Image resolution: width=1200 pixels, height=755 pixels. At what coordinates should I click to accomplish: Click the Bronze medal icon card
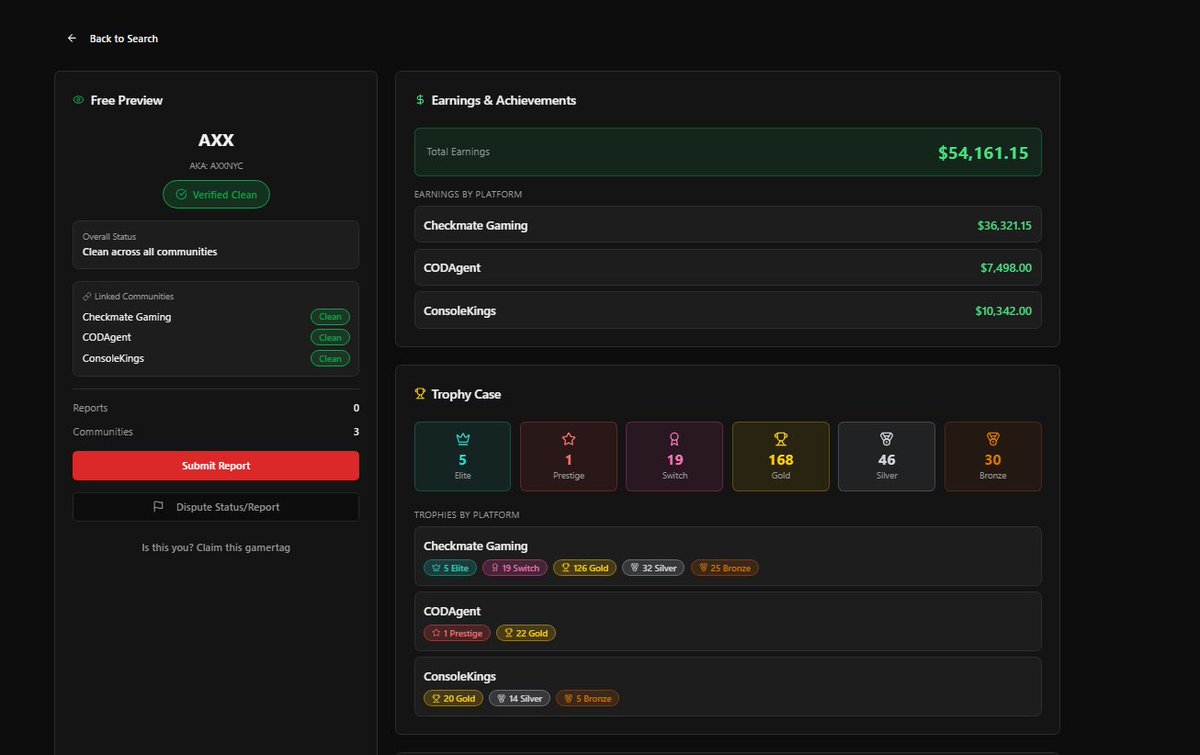tap(993, 456)
